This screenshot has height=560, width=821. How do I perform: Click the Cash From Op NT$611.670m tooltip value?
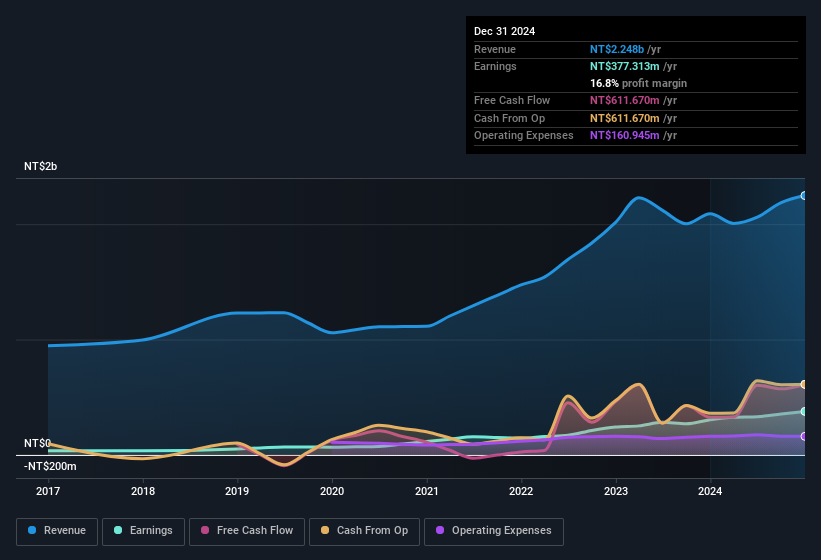625,118
